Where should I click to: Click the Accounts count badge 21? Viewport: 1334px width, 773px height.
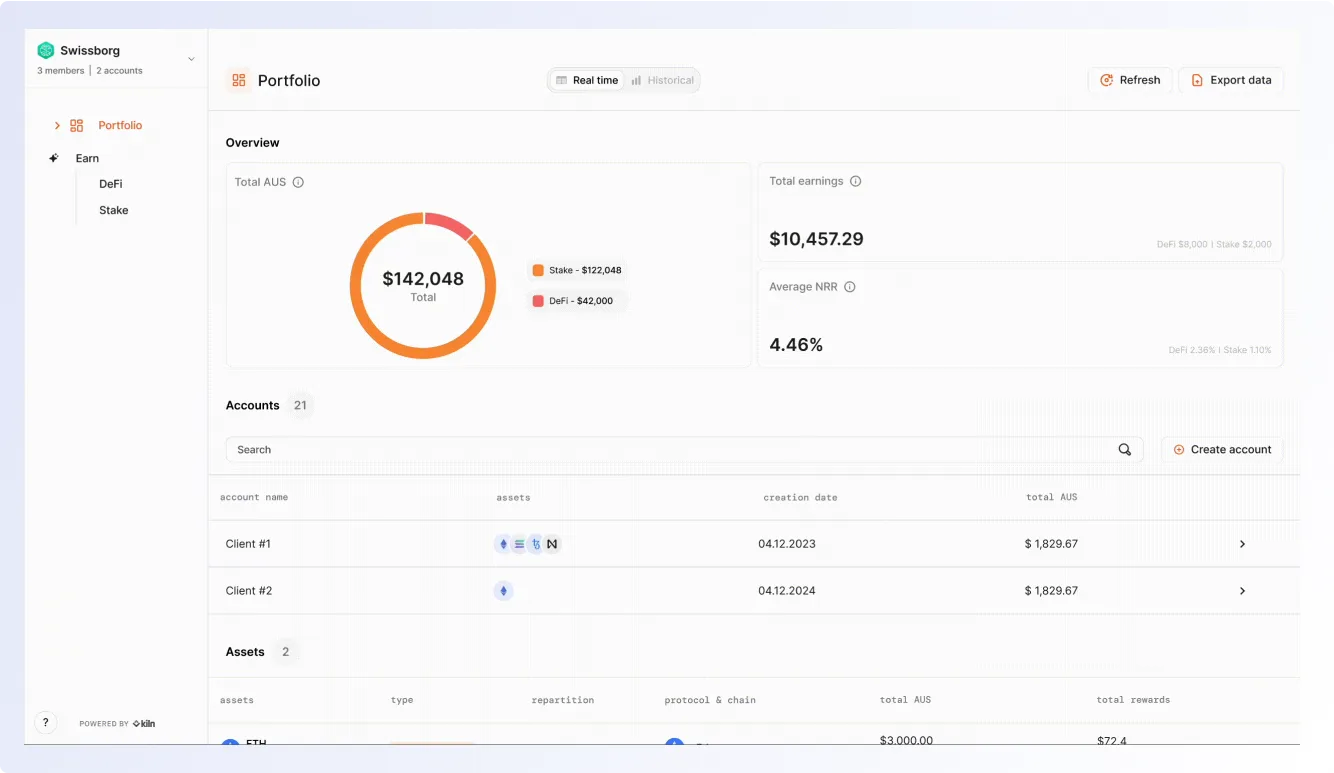click(300, 405)
